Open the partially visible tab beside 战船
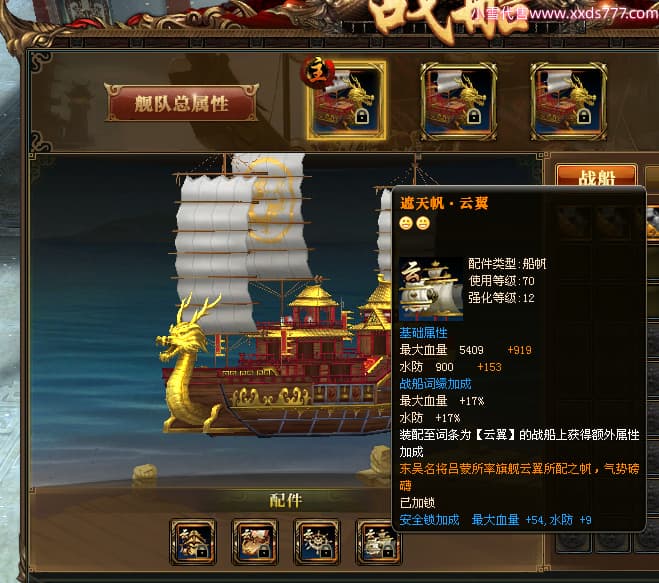 652,176
